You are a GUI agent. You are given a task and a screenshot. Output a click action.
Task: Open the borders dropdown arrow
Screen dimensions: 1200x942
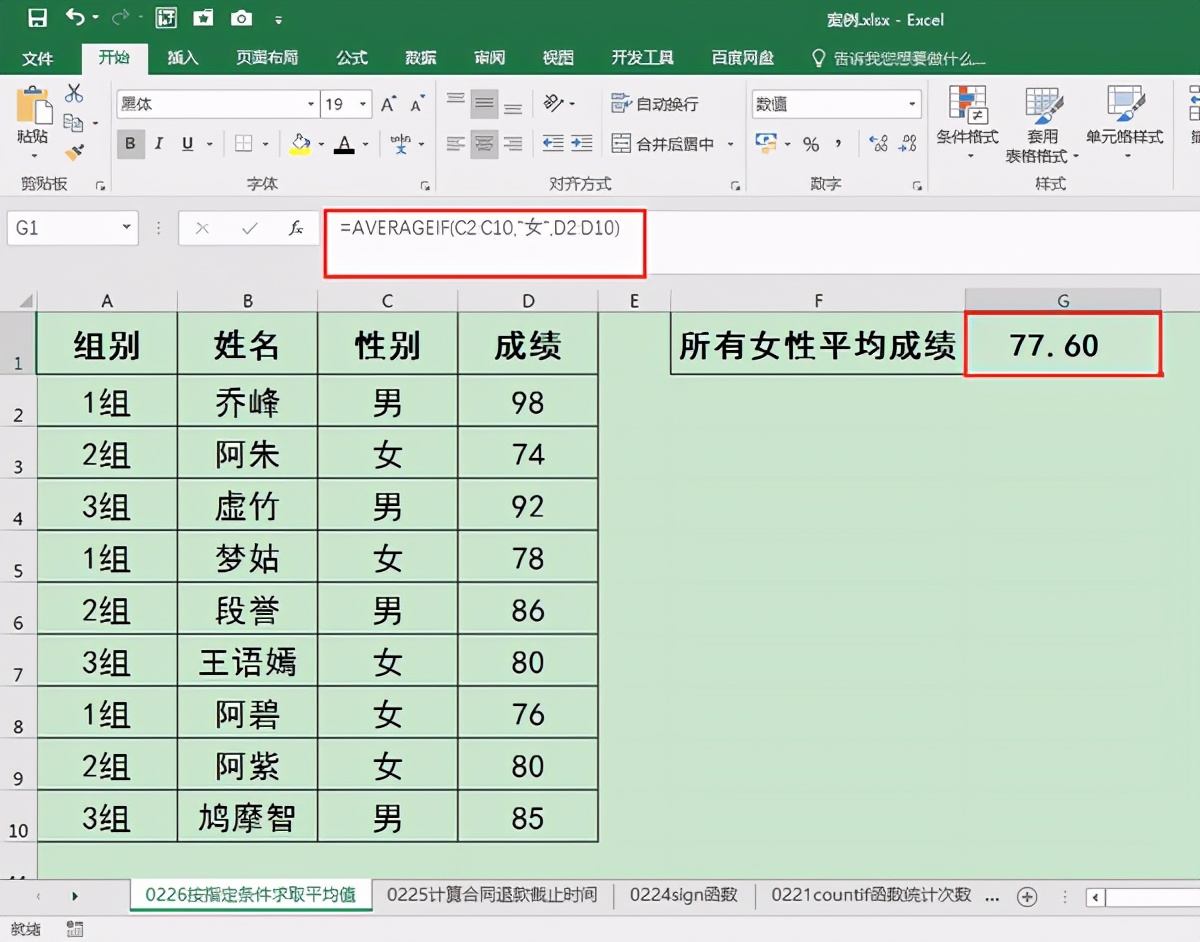click(265, 144)
